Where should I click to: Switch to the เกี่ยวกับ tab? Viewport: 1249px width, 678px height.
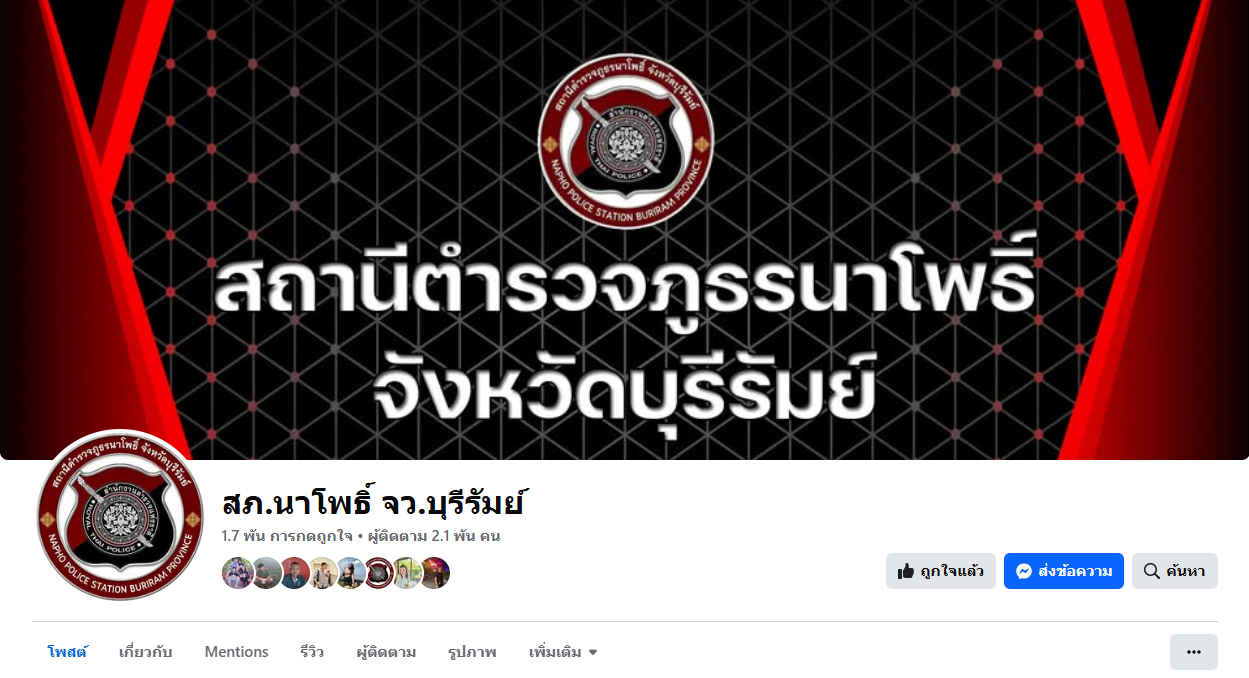coord(146,652)
